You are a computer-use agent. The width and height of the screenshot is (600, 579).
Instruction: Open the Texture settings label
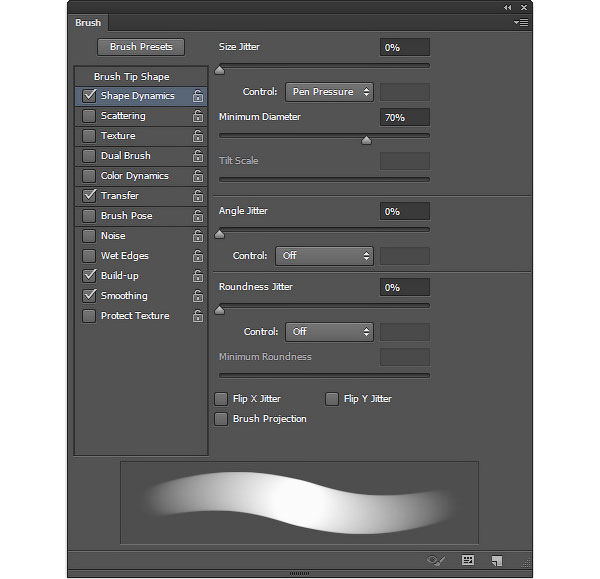coord(118,136)
